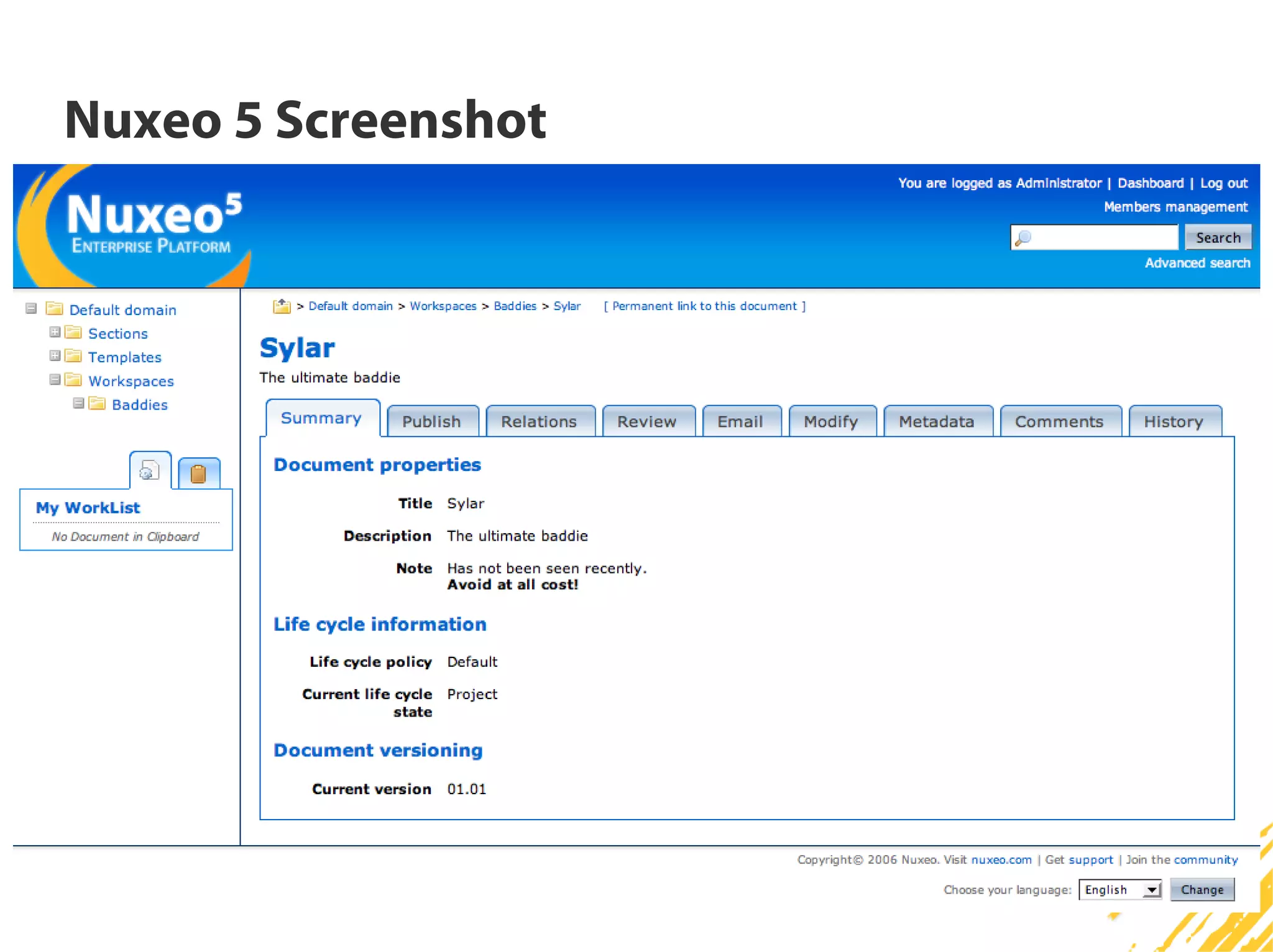Open the nuxeo.com footer link
Image resolution: width=1273 pixels, height=952 pixels.
coord(1001,859)
